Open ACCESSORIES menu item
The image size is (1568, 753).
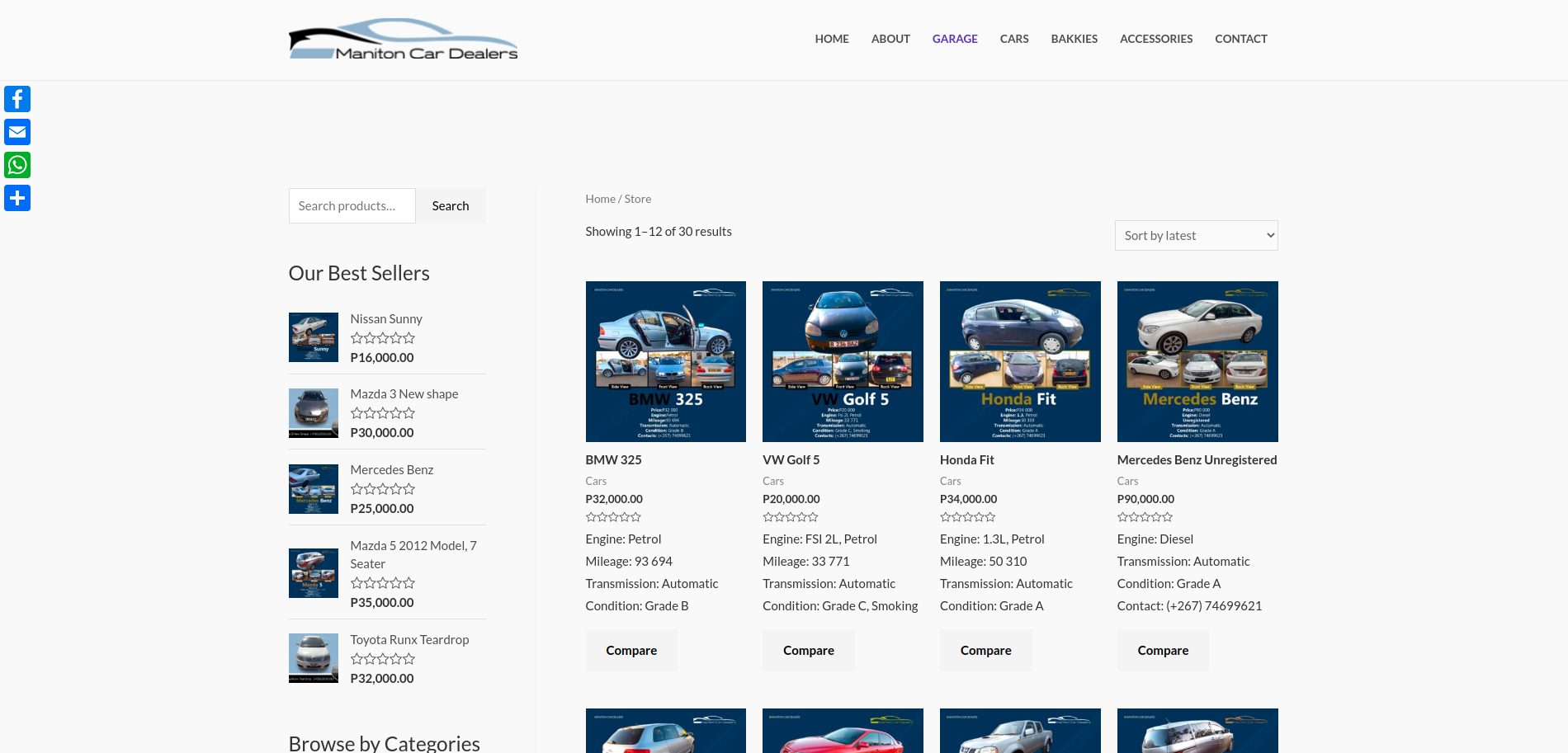tap(1156, 39)
